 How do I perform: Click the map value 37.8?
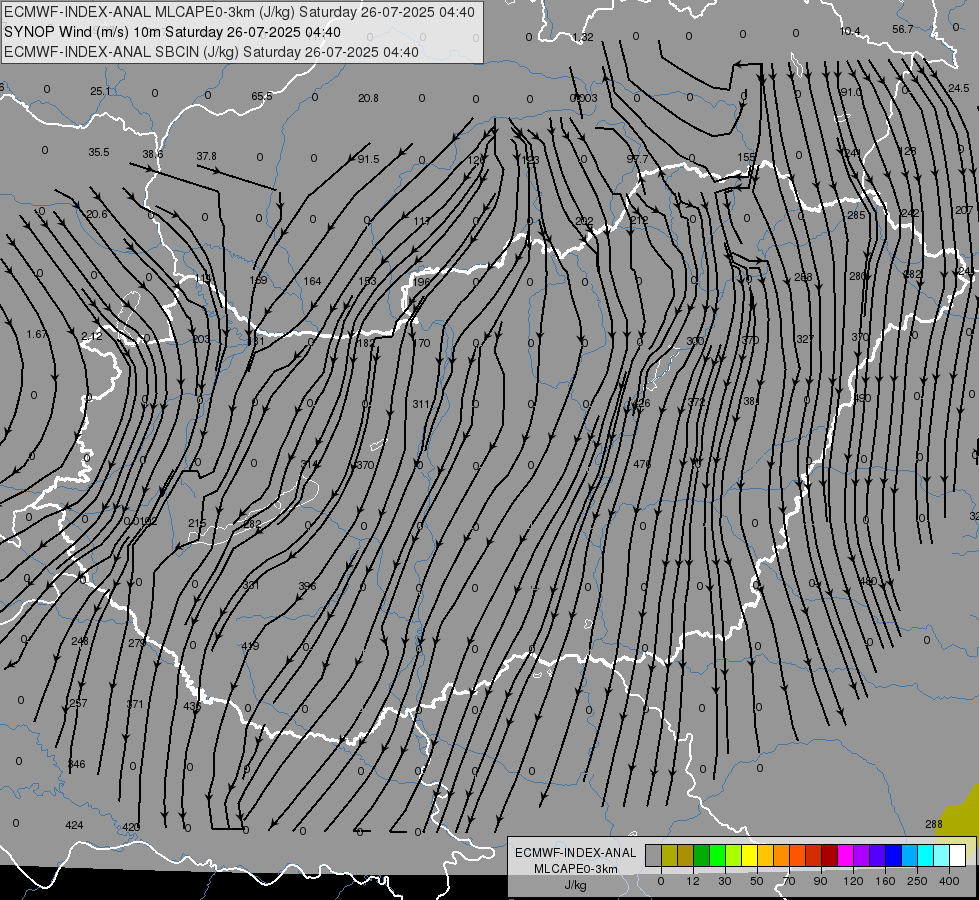pos(207,156)
